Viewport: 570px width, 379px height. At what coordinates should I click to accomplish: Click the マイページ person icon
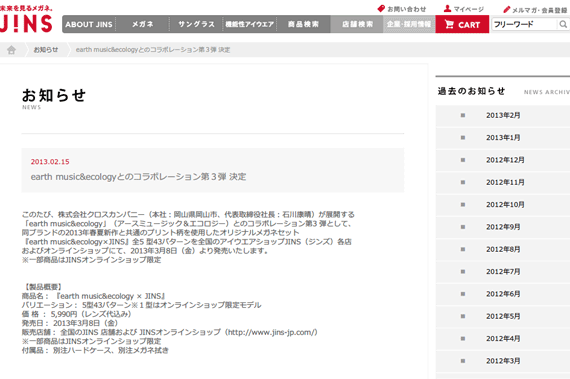click(x=447, y=8)
